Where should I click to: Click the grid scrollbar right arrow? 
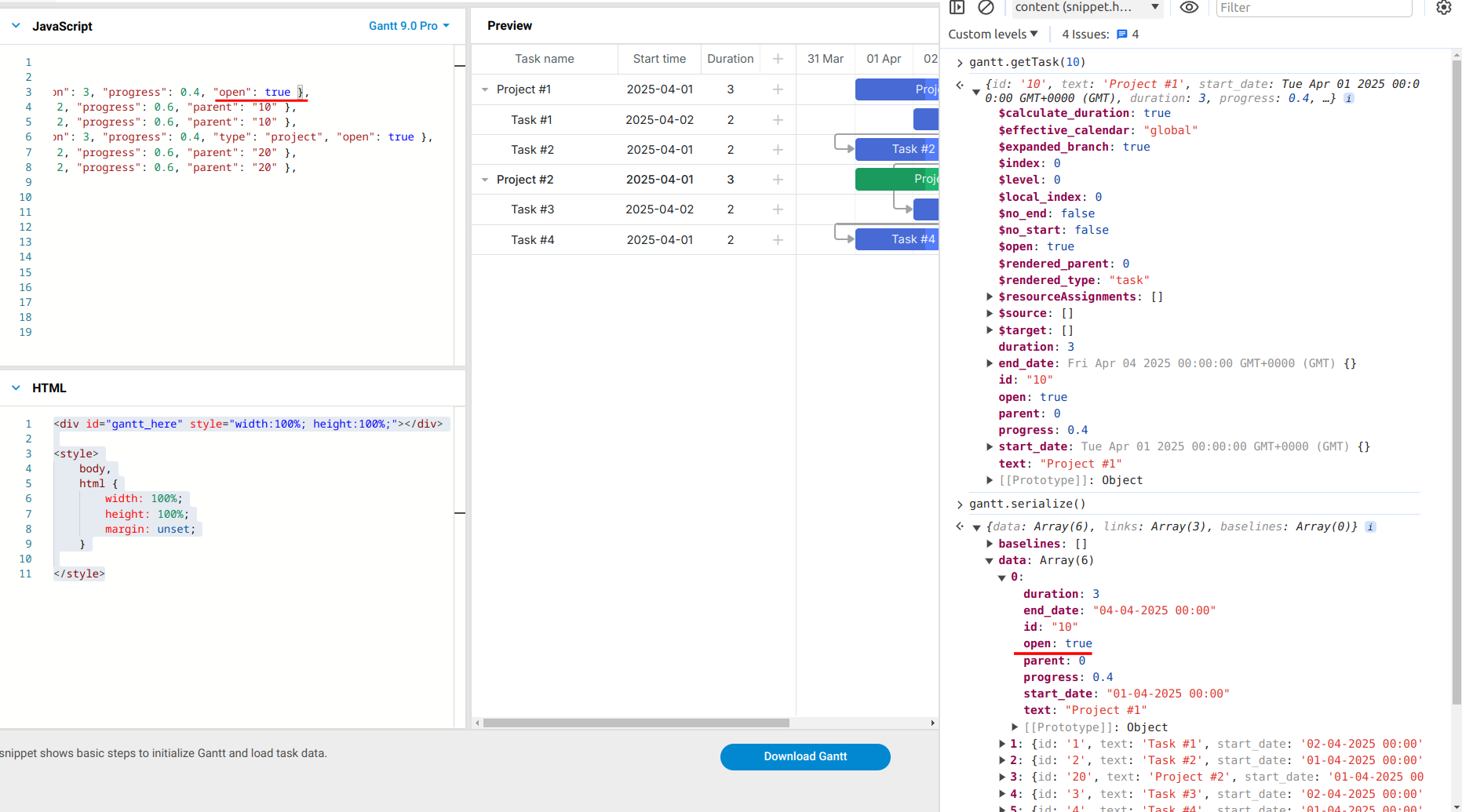(932, 723)
